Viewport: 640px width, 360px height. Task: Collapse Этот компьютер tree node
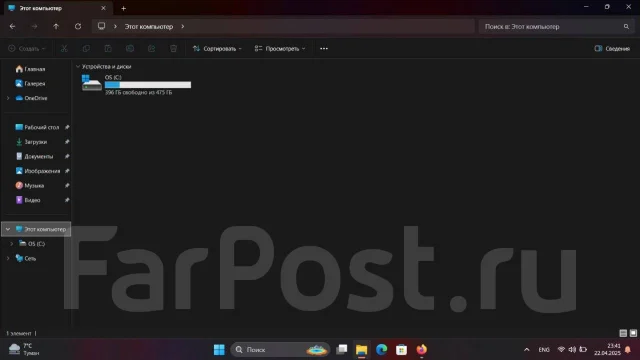coord(8,229)
